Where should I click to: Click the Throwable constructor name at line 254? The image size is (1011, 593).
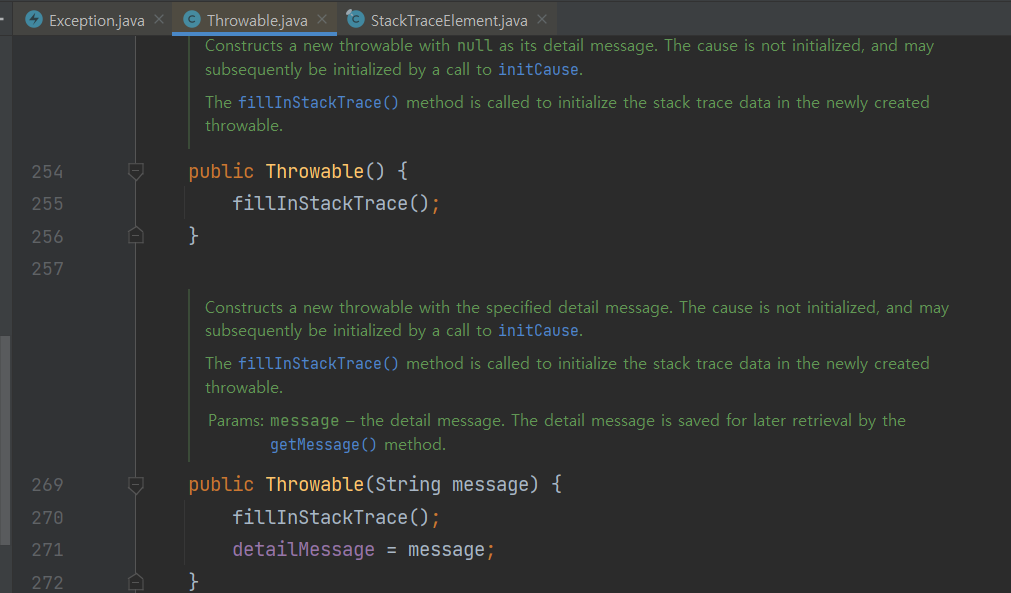(x=315, y=171)
